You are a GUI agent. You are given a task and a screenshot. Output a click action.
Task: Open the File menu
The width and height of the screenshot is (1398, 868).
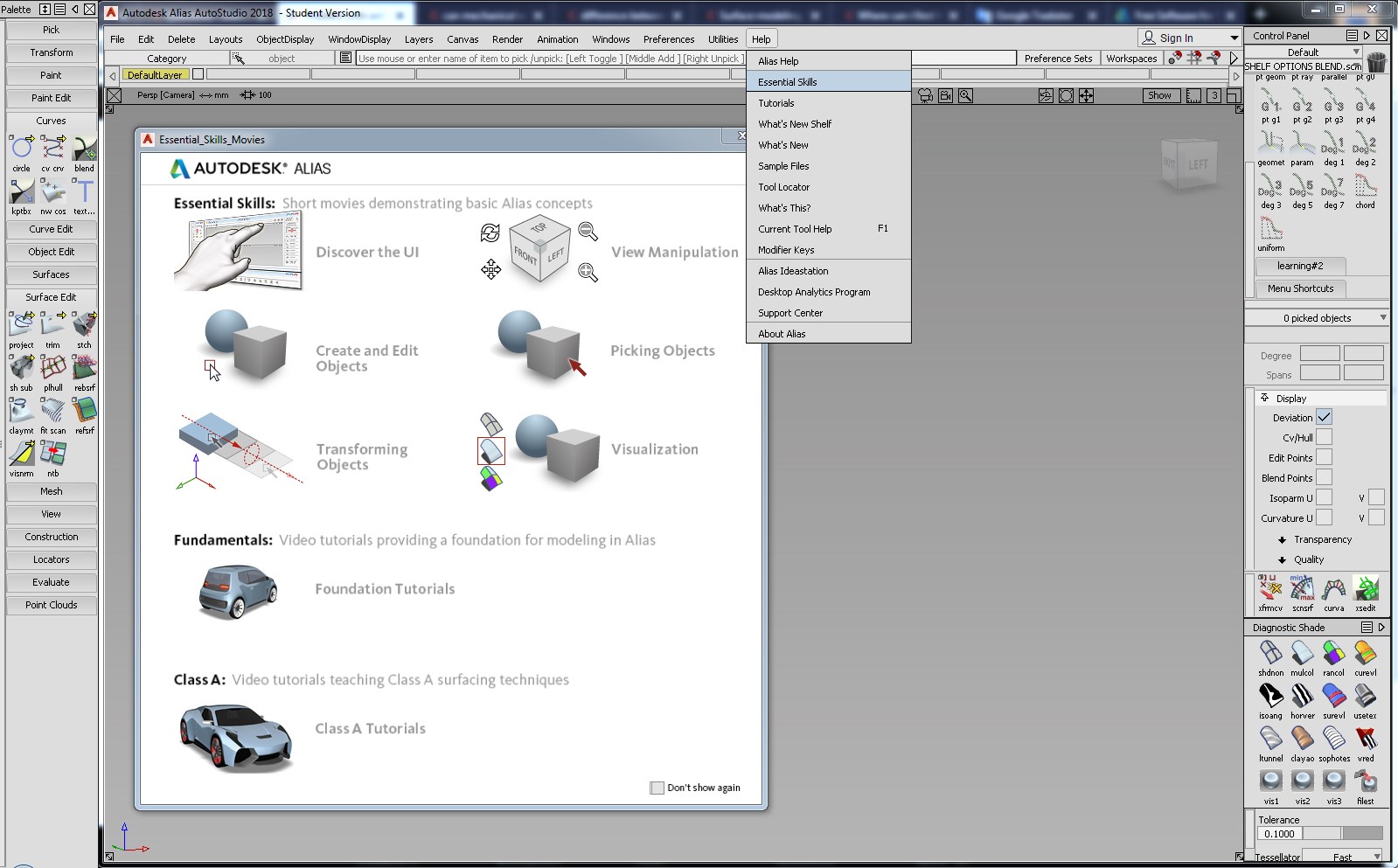click(117, 39)
